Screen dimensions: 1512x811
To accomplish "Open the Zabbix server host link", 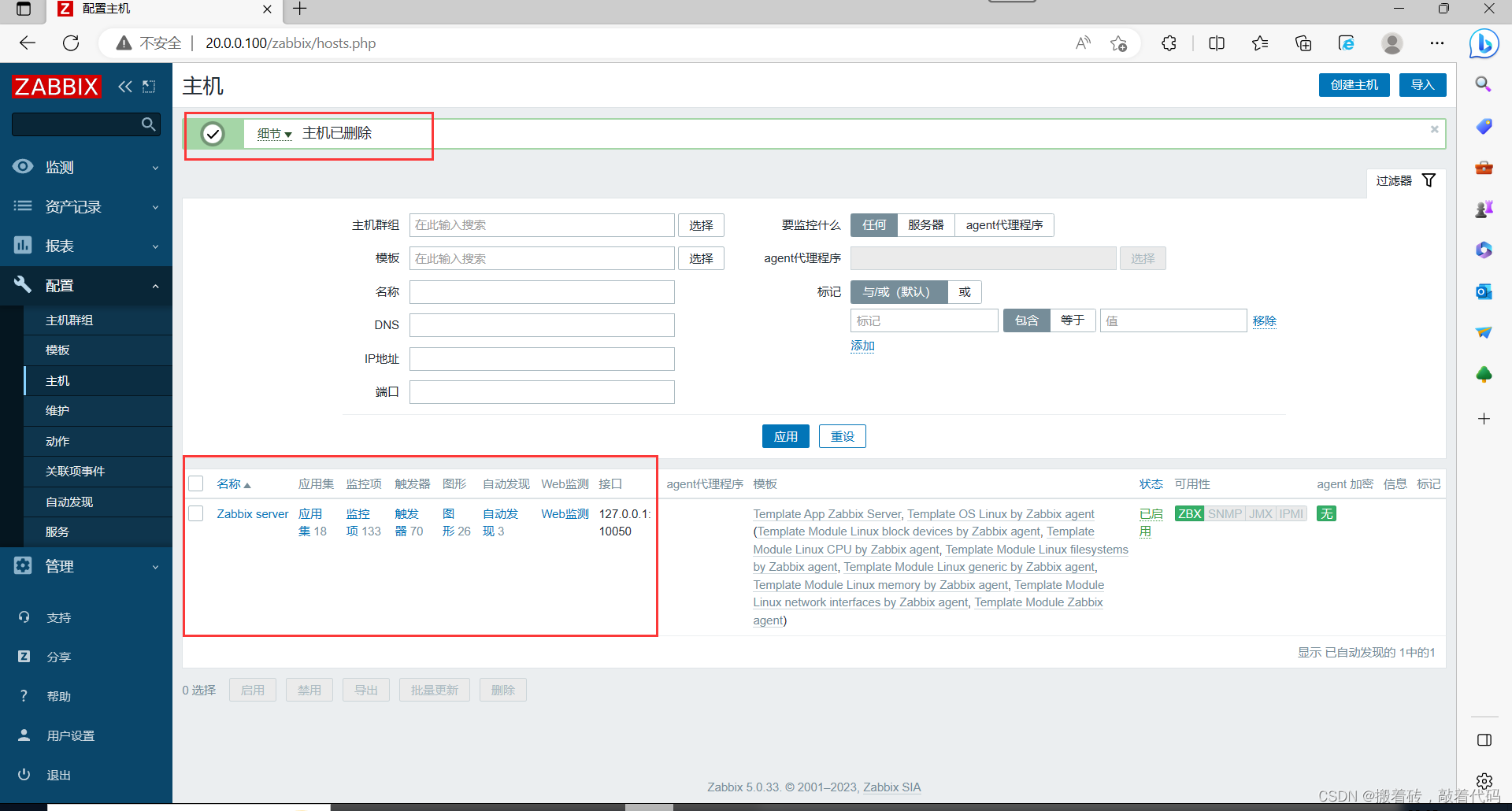I will click(253, 513).
